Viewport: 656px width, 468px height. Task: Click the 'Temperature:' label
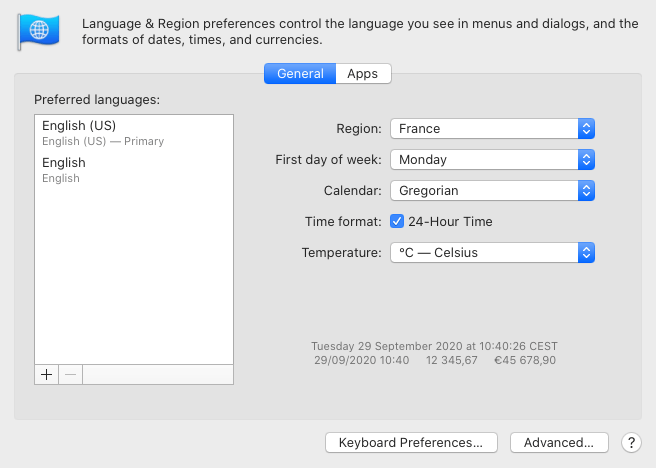click(341, 253)
